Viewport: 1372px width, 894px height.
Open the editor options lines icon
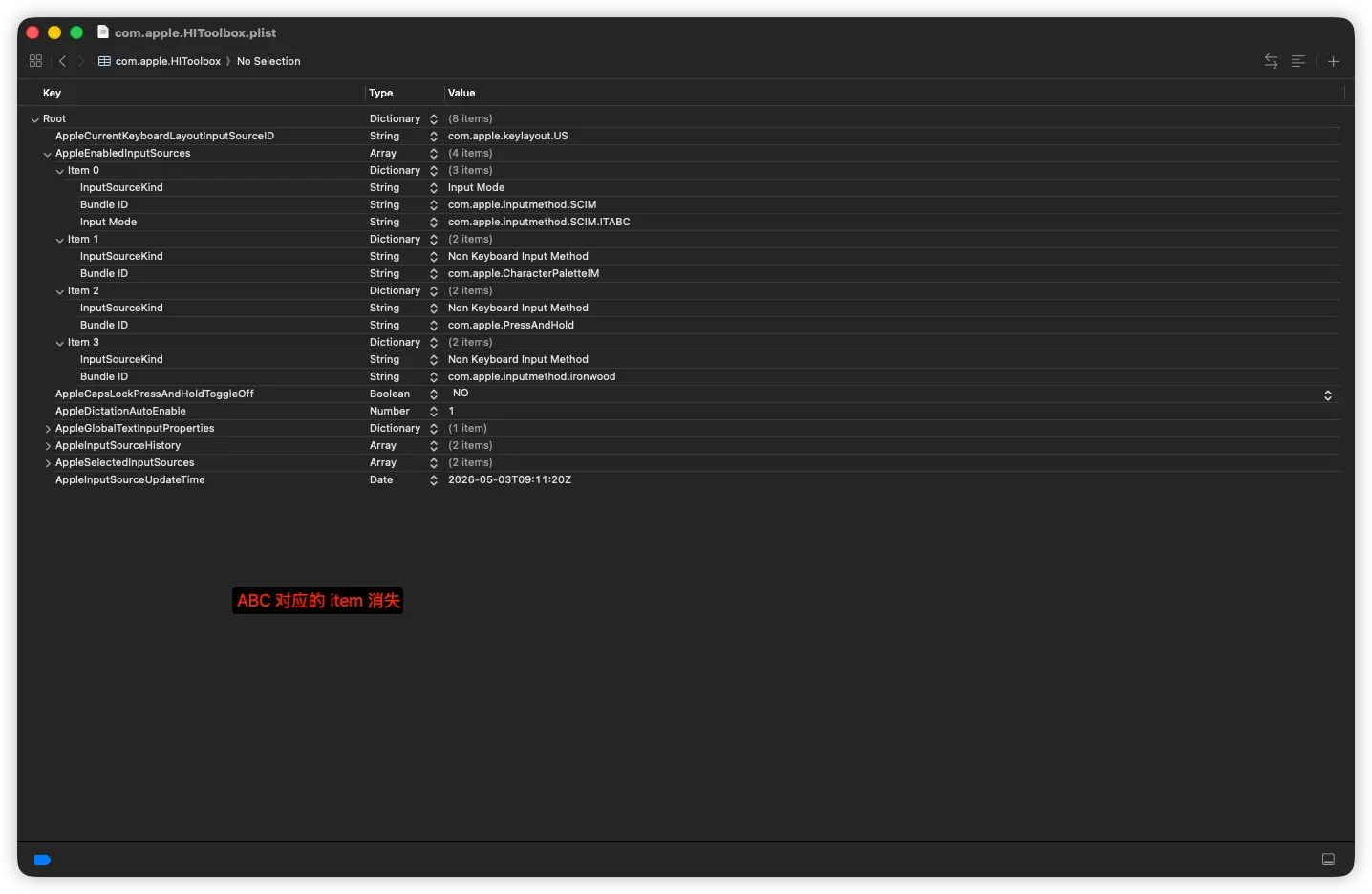pyautogui.click(x=1297, y=61)
